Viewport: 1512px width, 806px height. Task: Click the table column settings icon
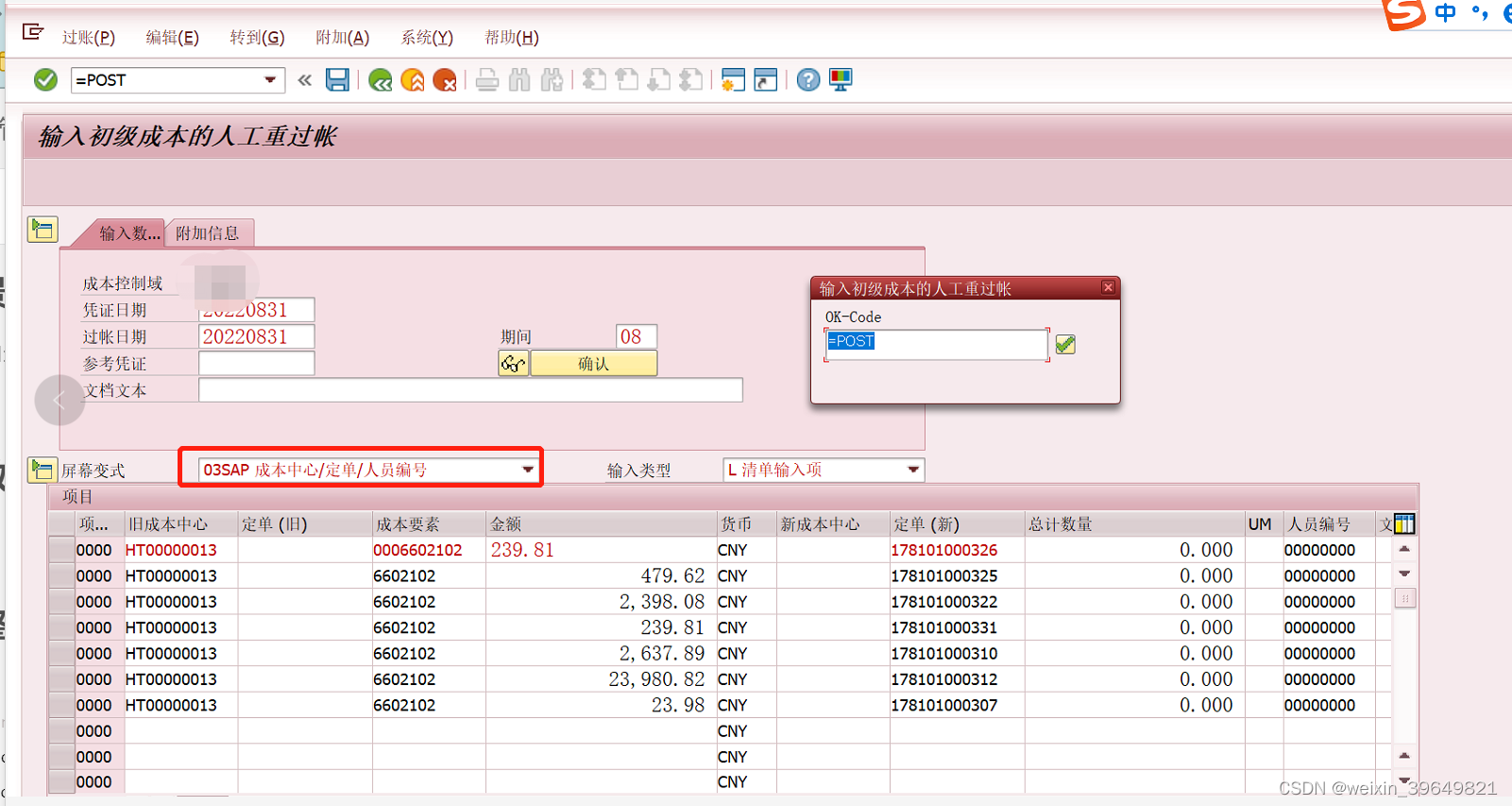click(1404, 523)
